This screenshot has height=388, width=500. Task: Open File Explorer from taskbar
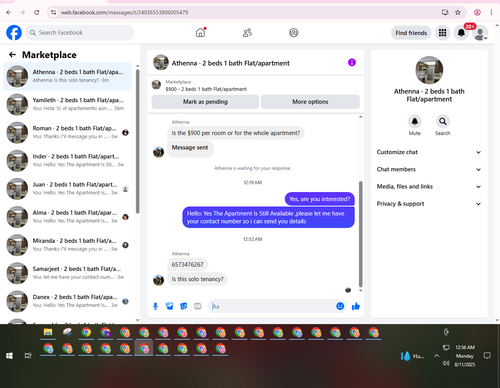click(x=48, y=332)
